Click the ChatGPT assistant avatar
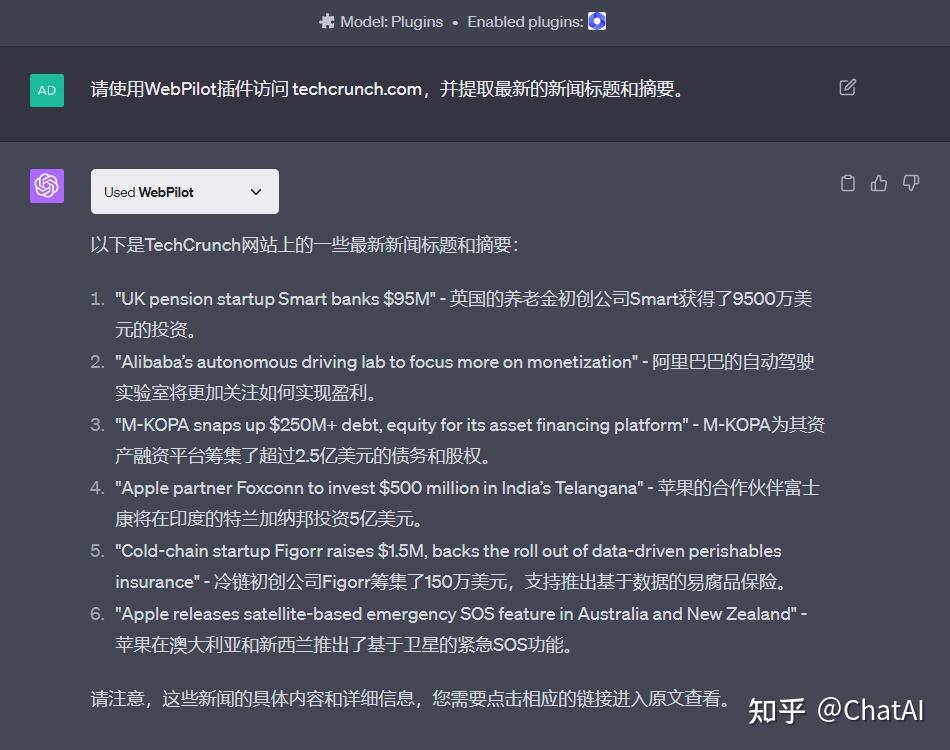 click(47, 185)
